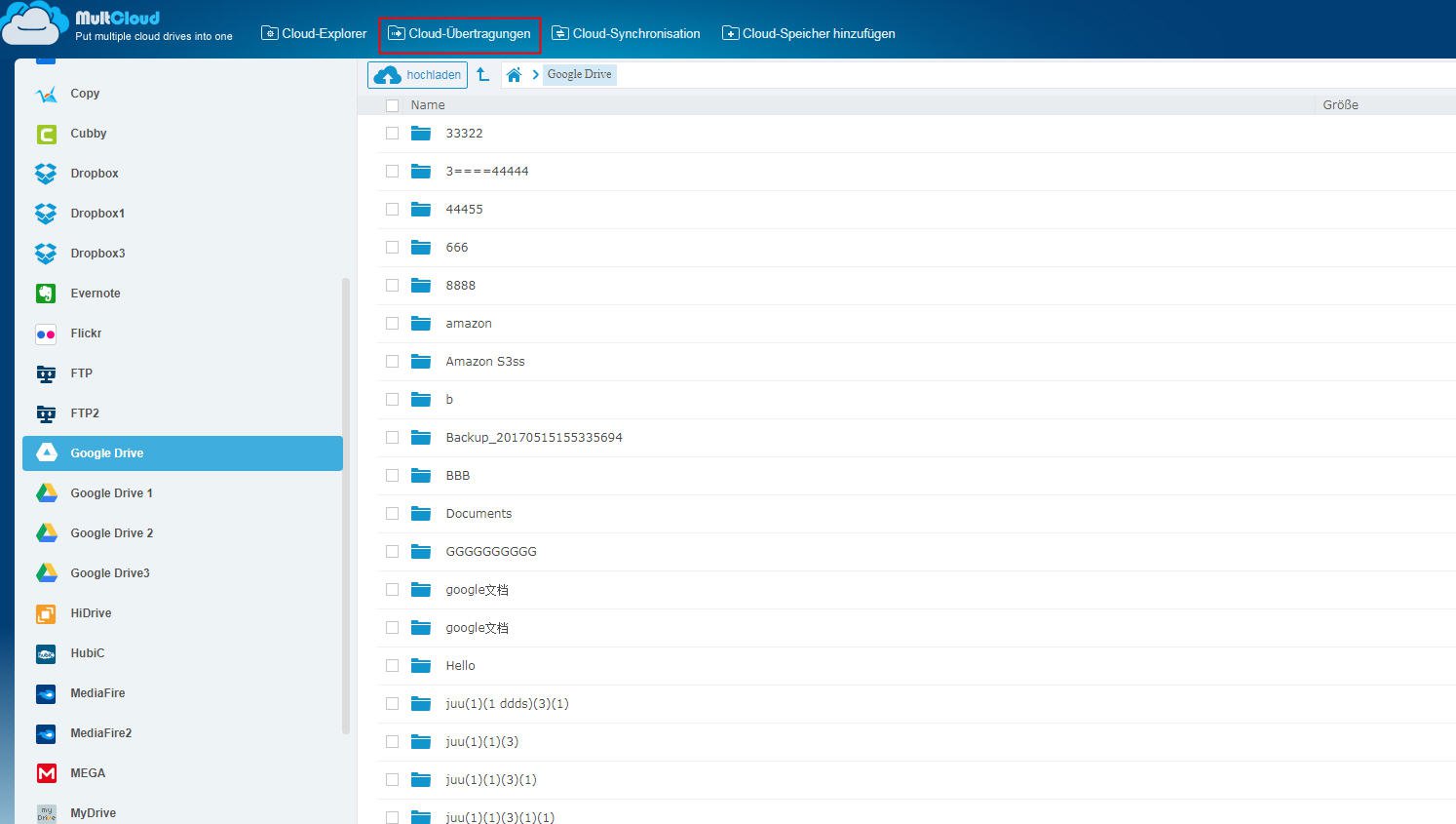Go up one folder level arrow

(482, 74)
